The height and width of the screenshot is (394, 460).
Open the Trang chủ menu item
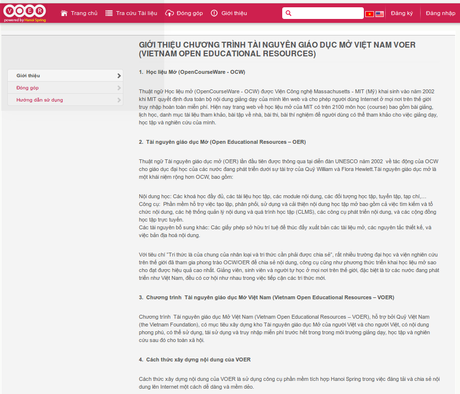(84, 13)
